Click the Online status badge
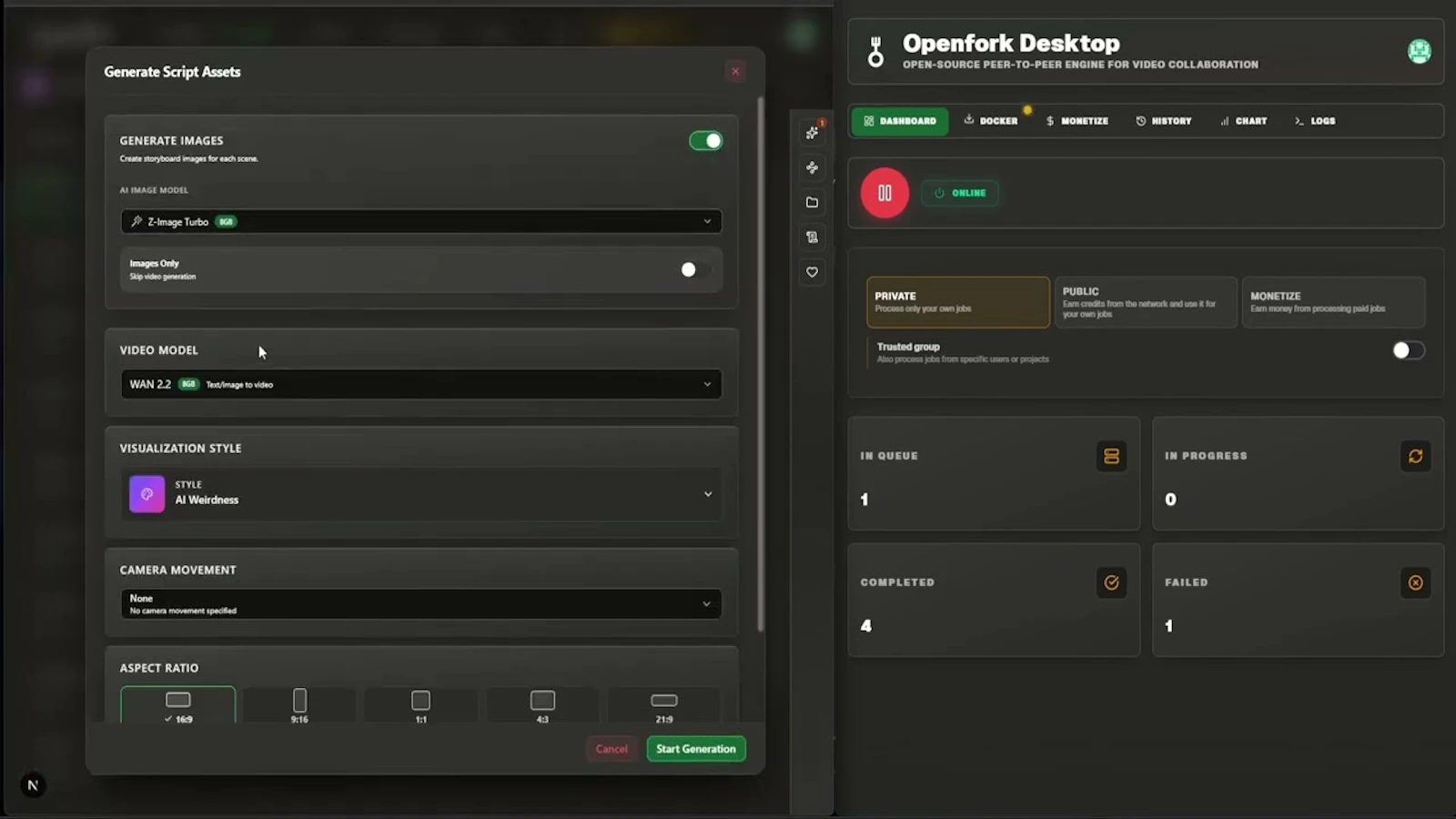This screenshot has height=819, width=1456. point(960,193)
